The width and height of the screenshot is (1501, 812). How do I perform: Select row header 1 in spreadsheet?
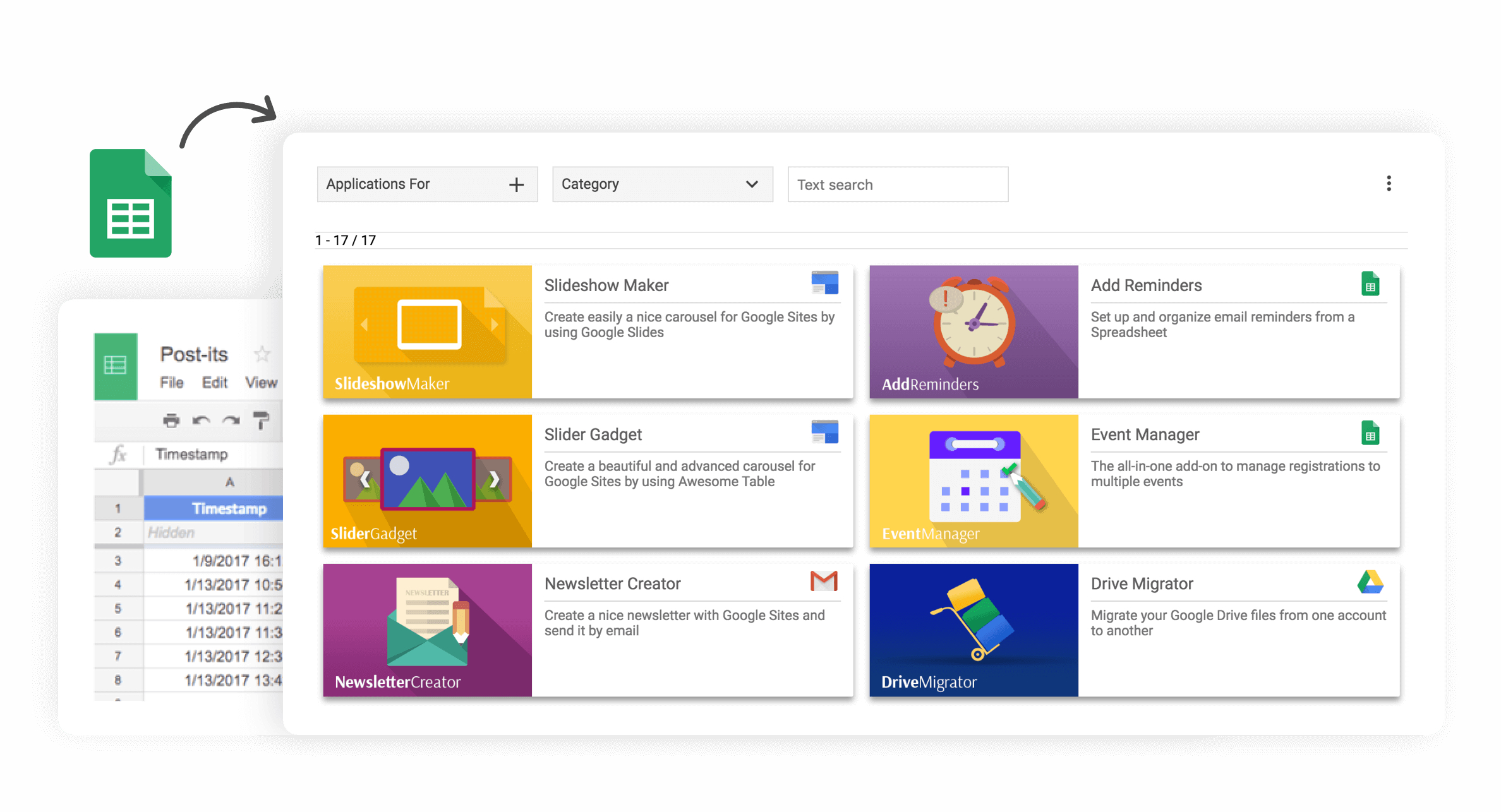pos(118,508)
